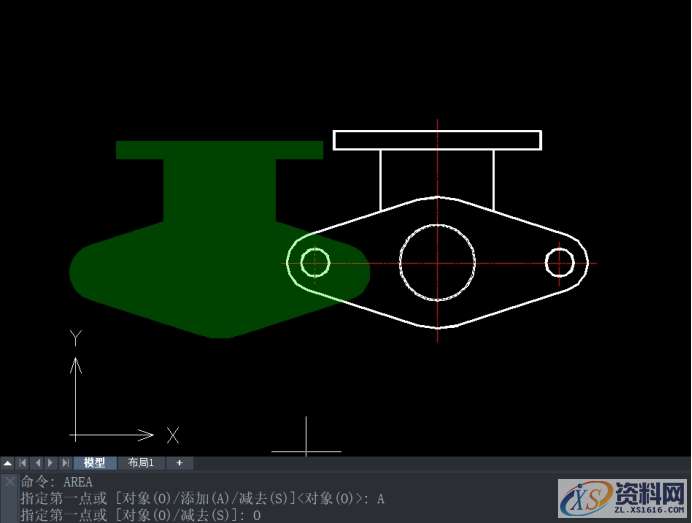Expand the up-triangle beside the tab arrows
The height and width of the screenshot is (523, 692).
pyautogui.click(x=8, y=463)
